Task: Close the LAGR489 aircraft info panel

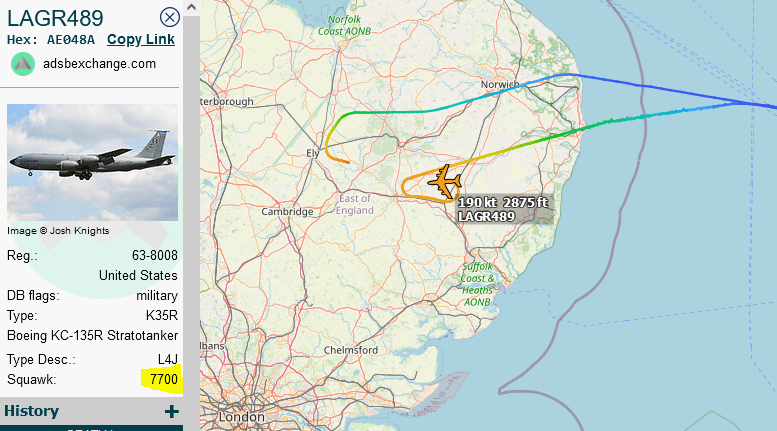Action: pyautogui.click(x=169, y=17)
